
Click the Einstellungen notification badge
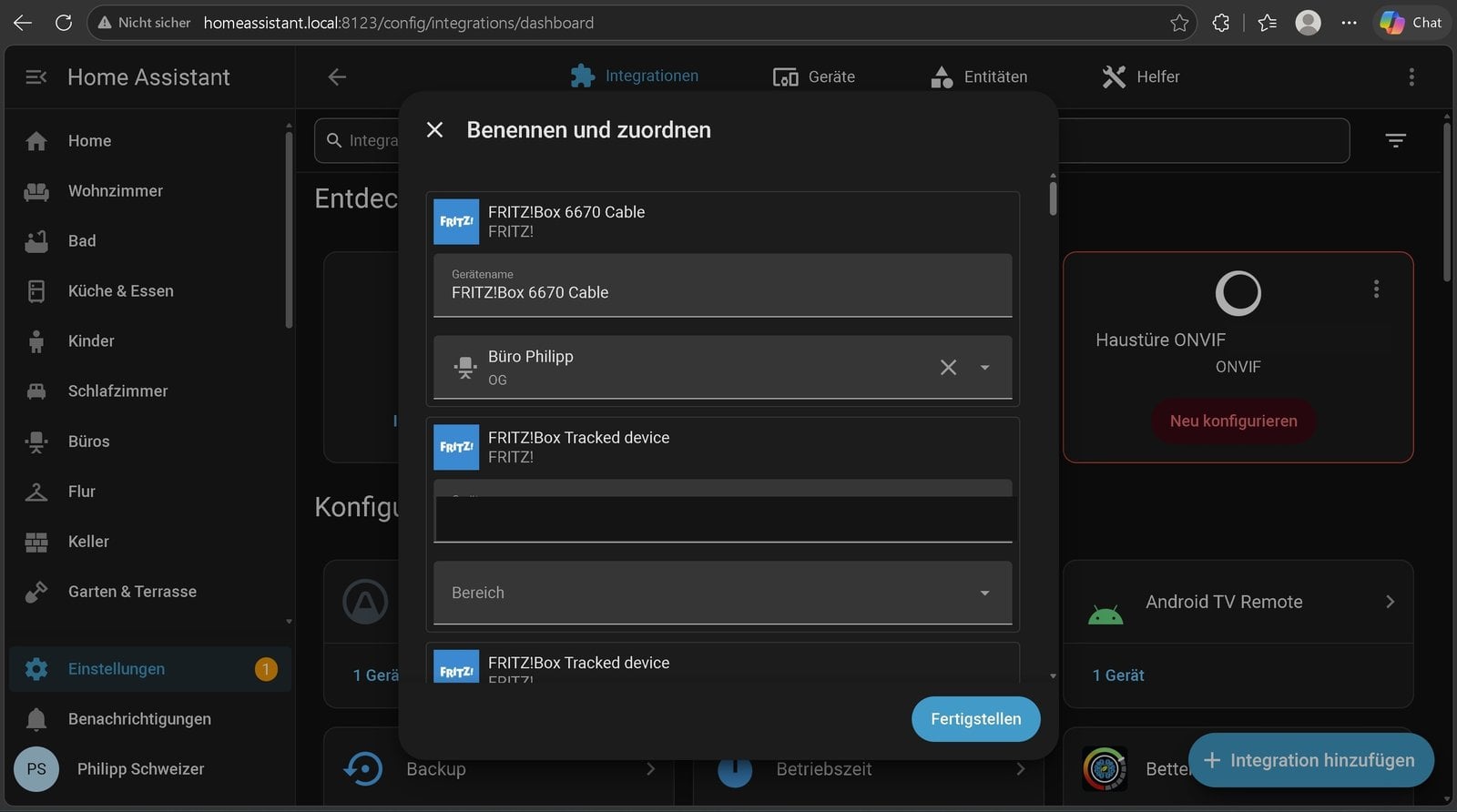[x=266, y=669]
